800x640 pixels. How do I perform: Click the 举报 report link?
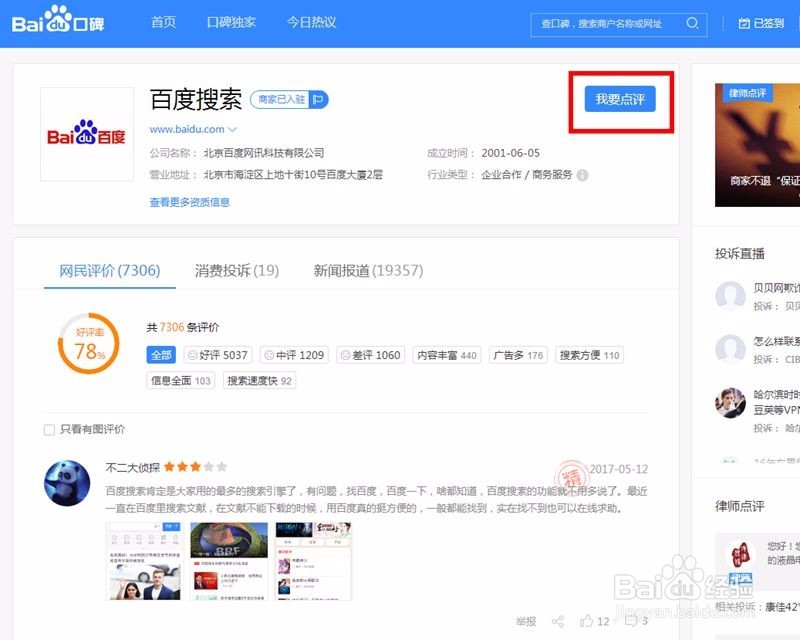pos(526,621)
